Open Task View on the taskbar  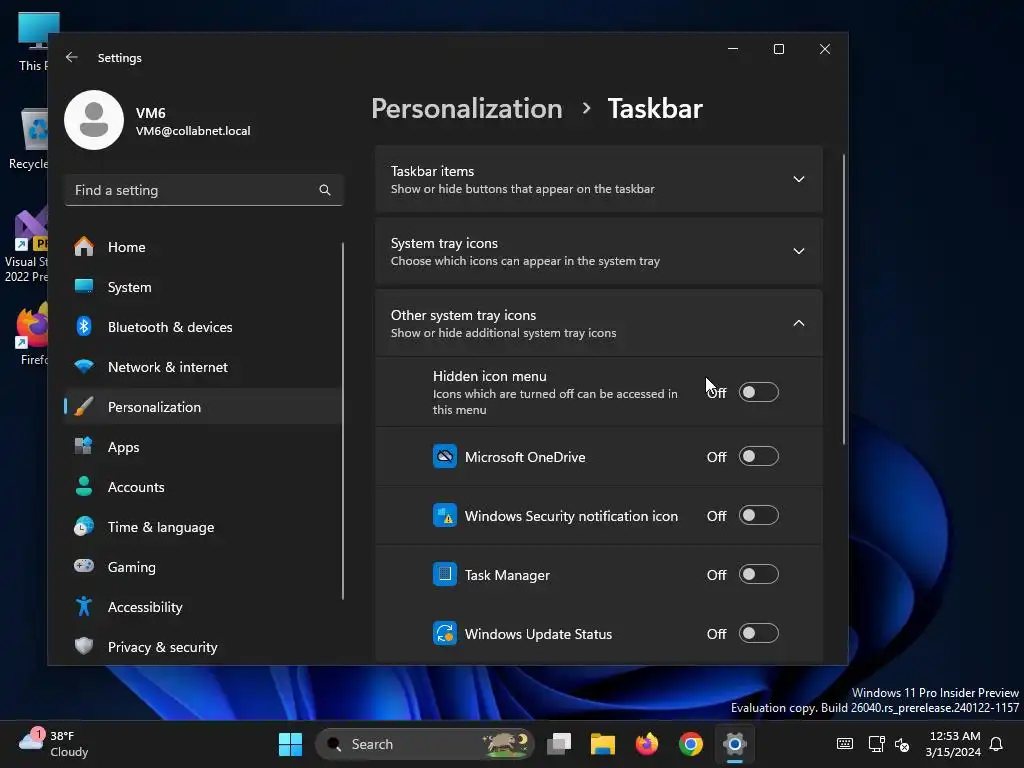coord(559,744)
